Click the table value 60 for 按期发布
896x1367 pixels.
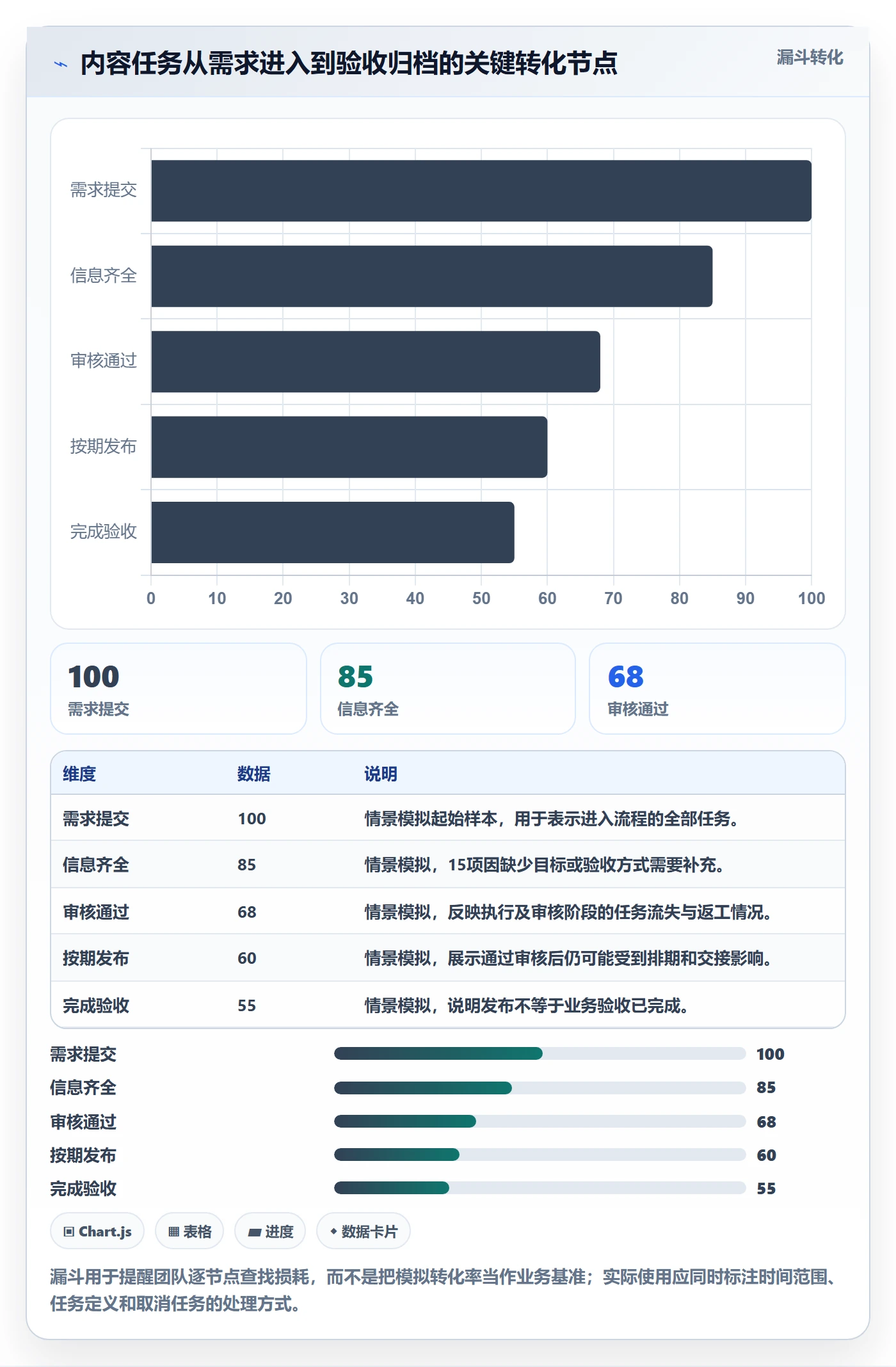click(x=247, y=958)
